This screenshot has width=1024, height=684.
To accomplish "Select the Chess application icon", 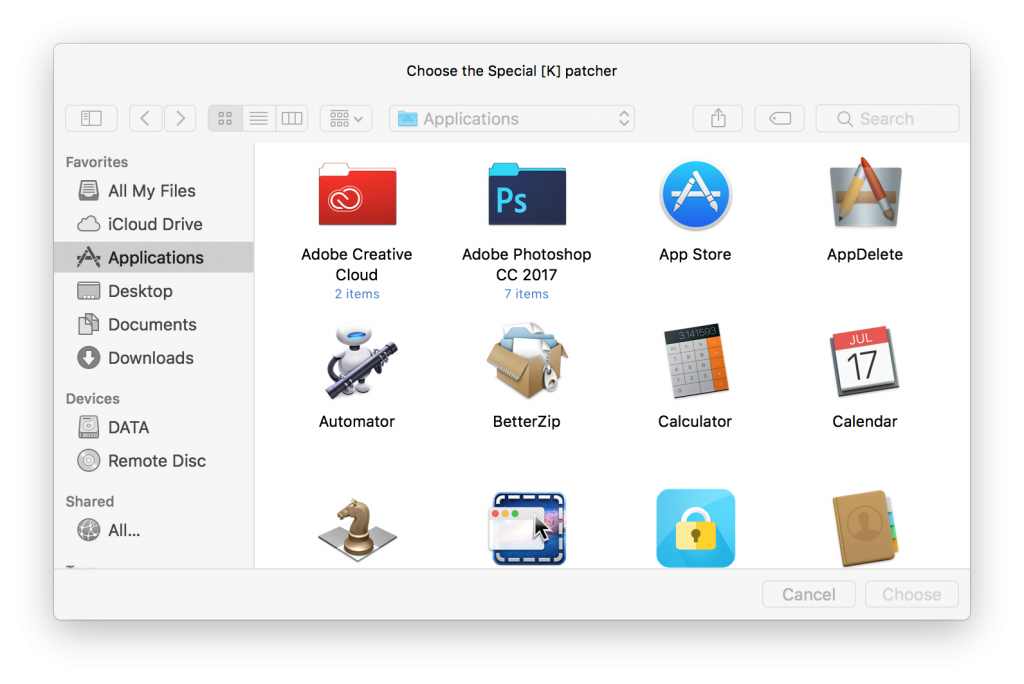I will 357,528.
